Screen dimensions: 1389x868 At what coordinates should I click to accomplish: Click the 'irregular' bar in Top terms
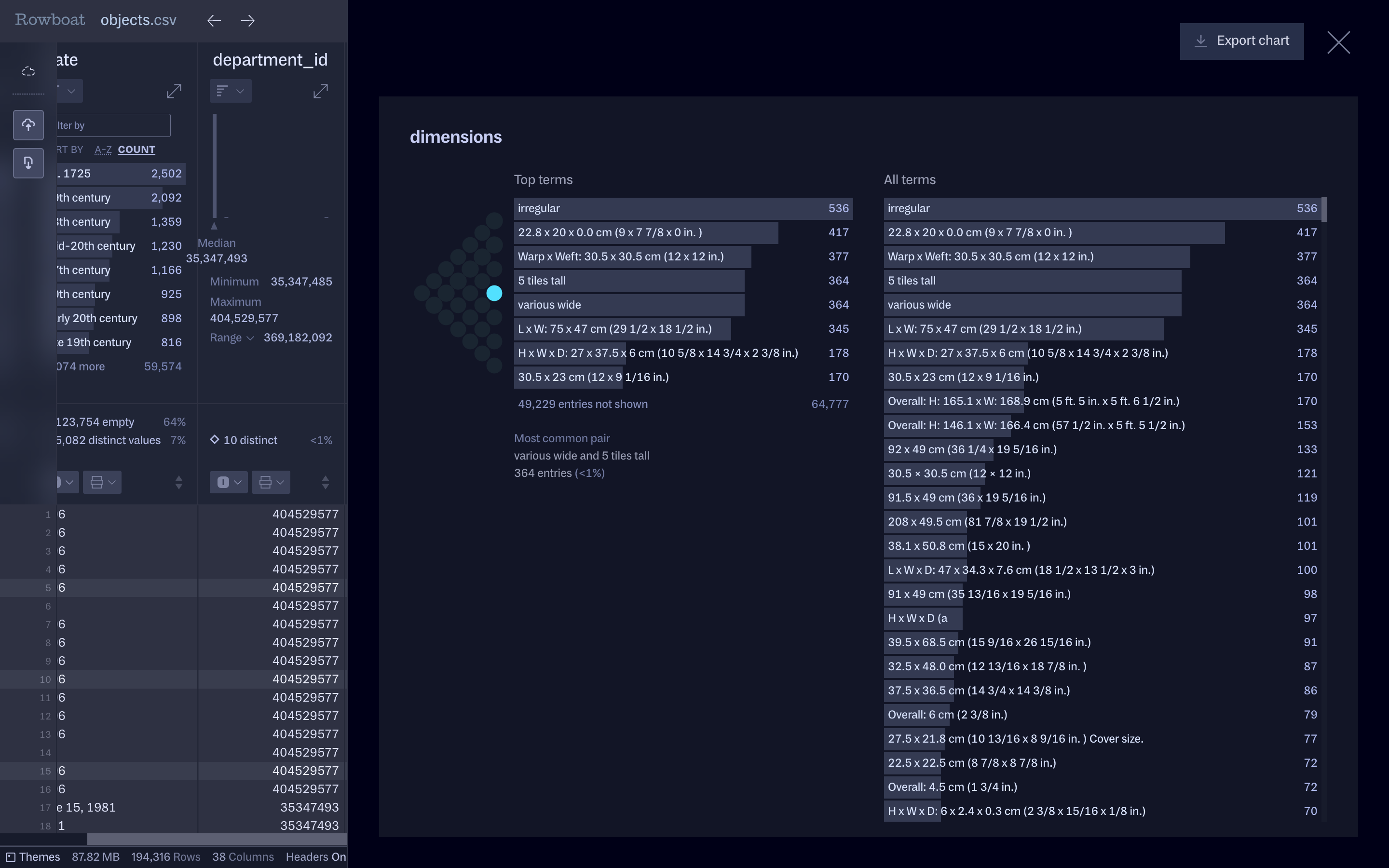682,208
